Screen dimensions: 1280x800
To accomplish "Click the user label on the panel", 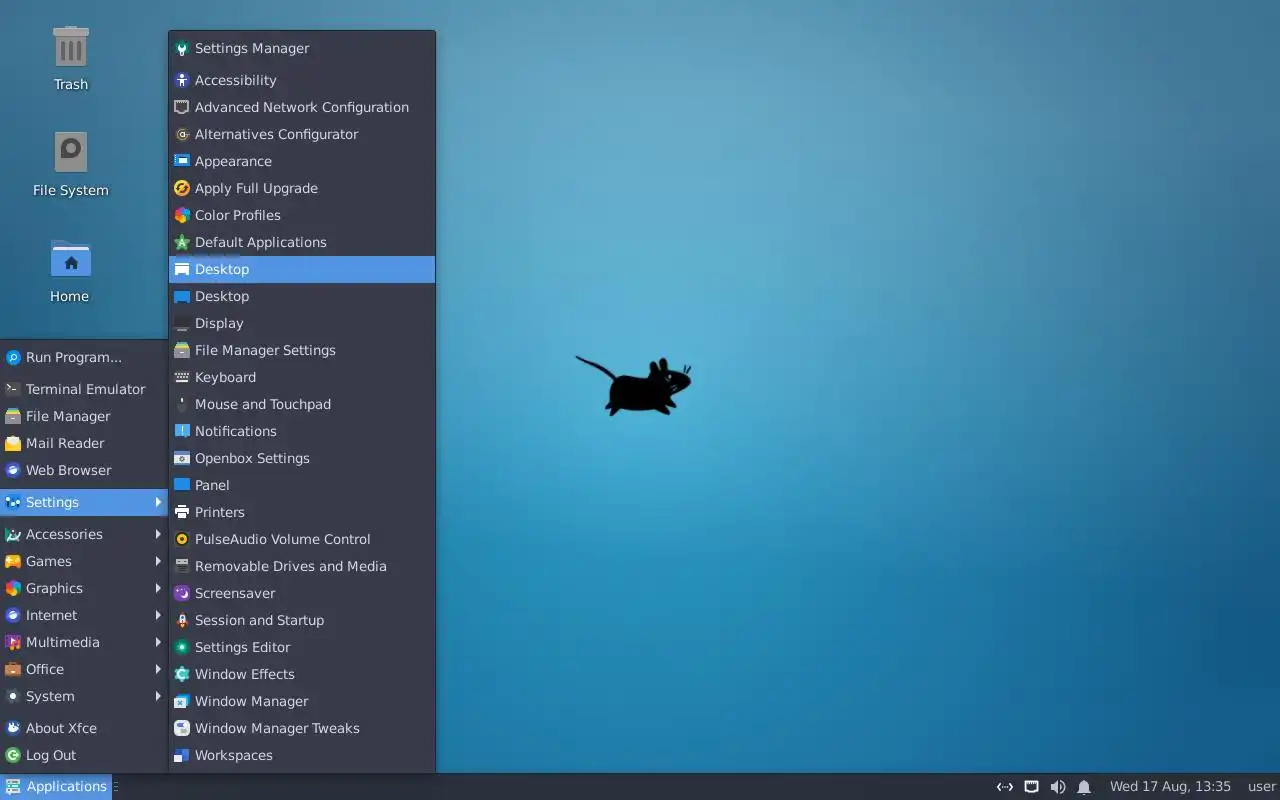I will 1261,787.
